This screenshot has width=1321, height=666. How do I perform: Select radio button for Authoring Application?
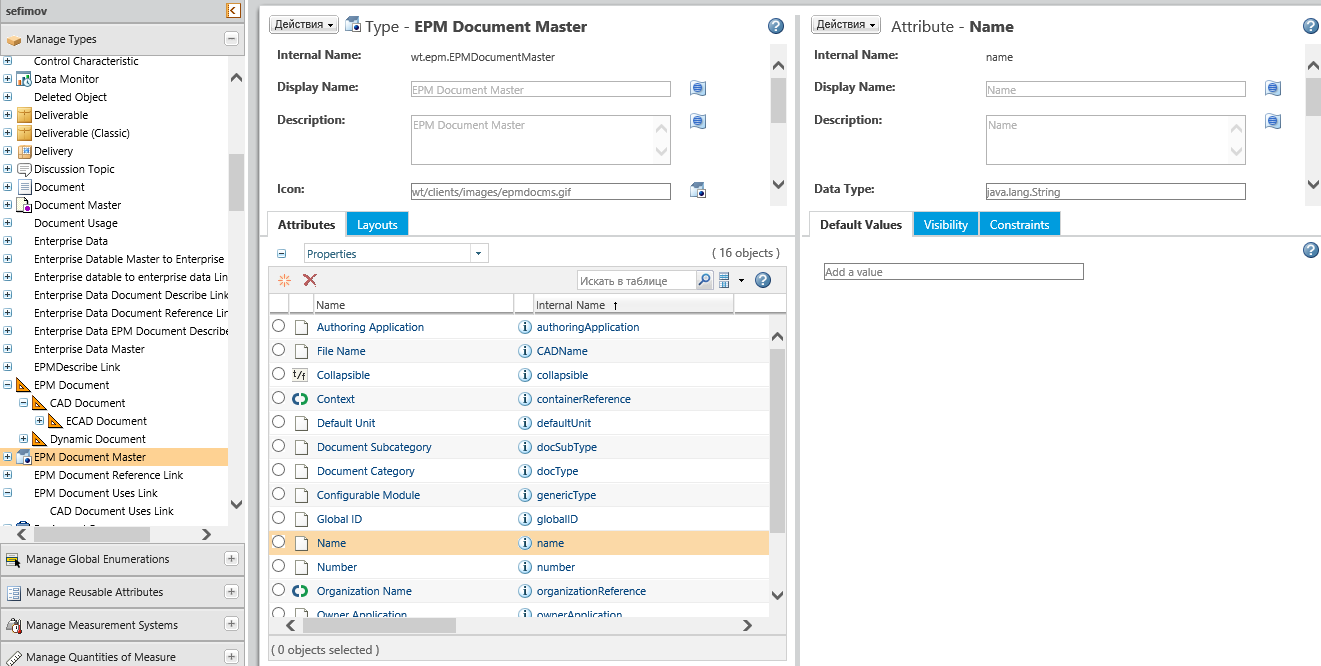point(279,326)
